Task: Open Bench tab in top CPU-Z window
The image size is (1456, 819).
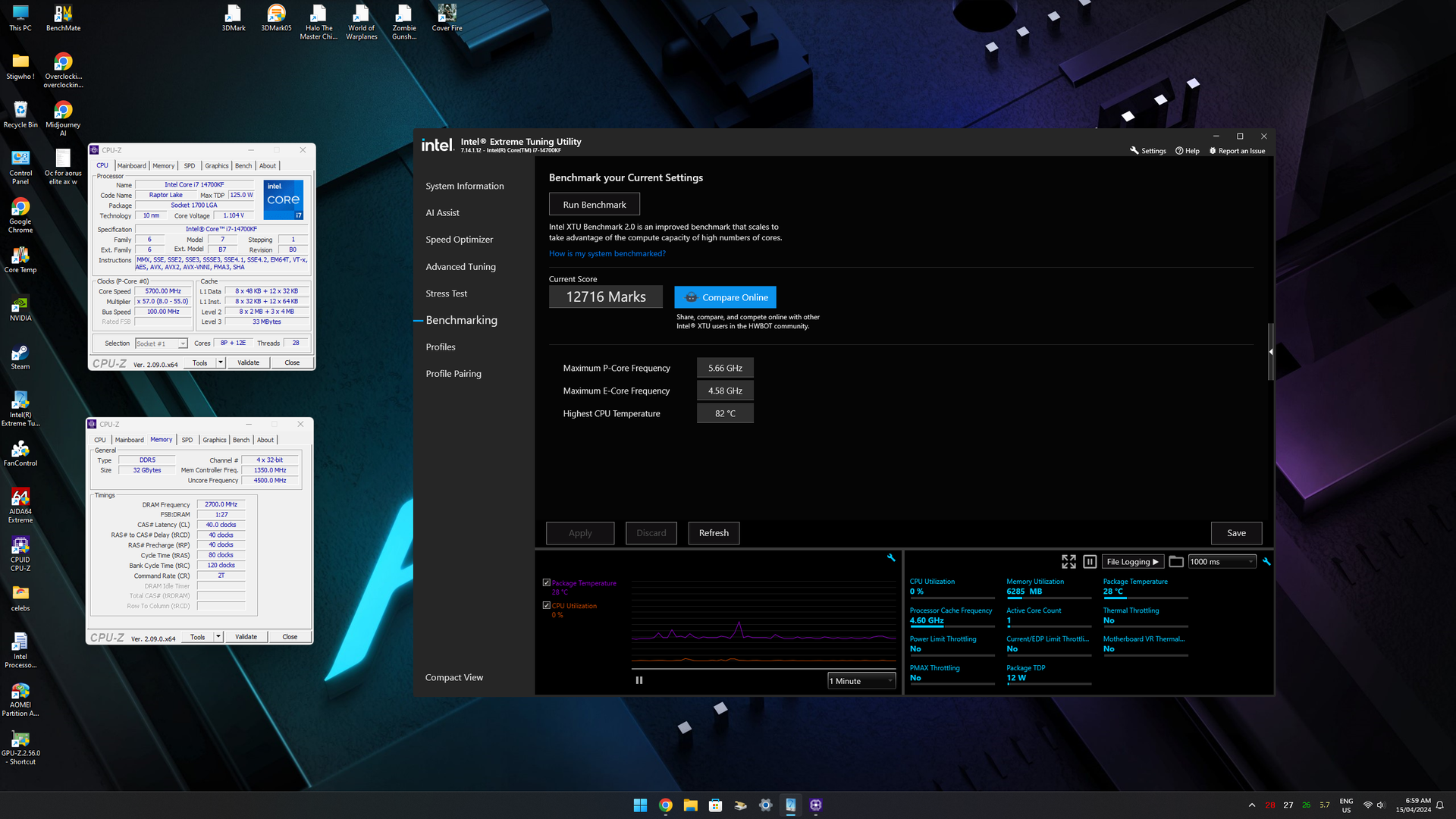Action: tap(243, 165)
